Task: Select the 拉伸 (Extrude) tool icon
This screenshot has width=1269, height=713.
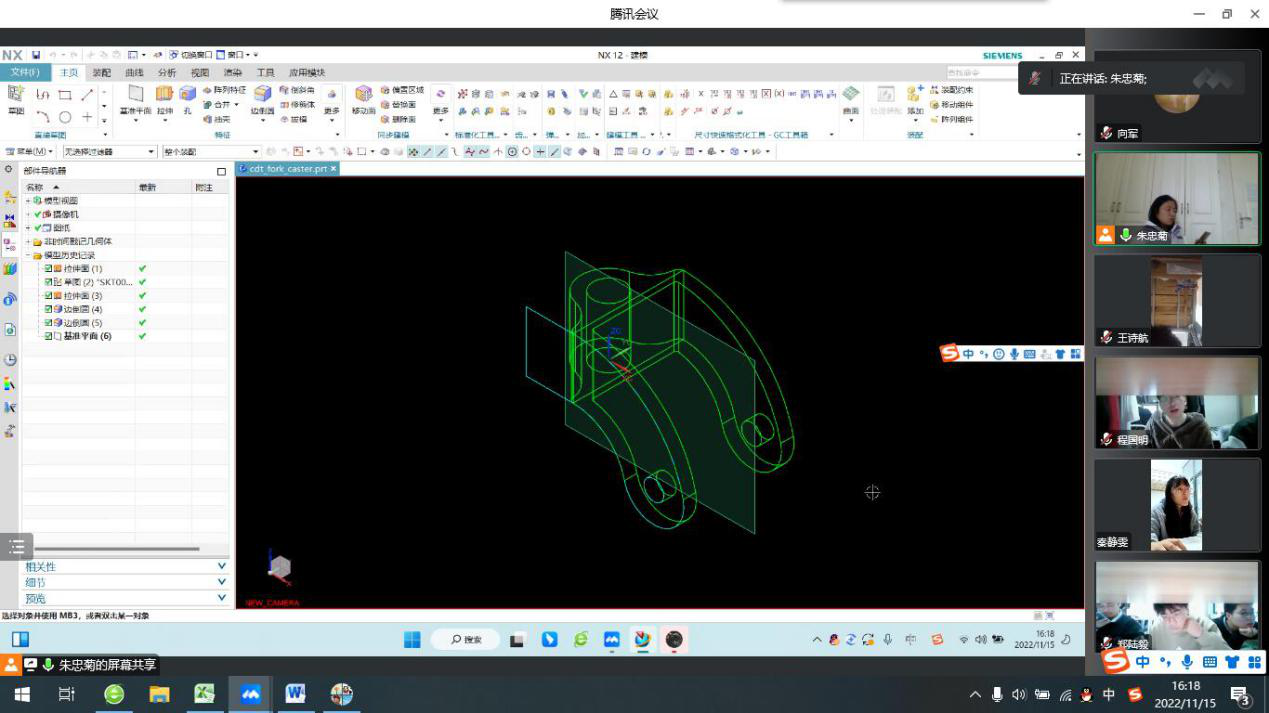Action: click(x=164, y=94)
